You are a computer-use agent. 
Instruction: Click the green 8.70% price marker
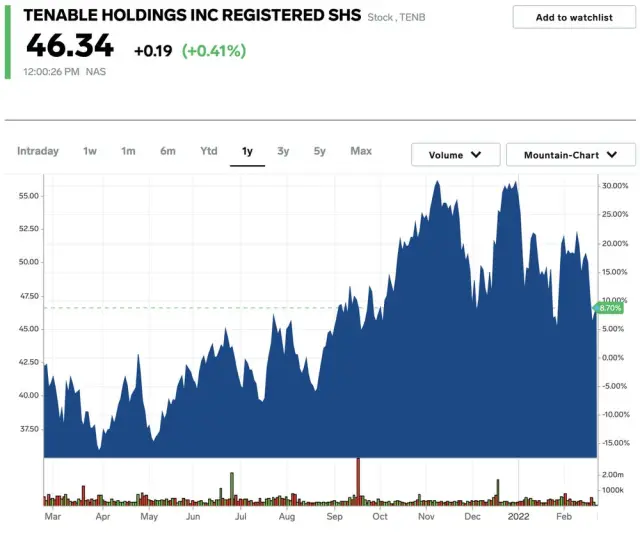coord(609,308)
